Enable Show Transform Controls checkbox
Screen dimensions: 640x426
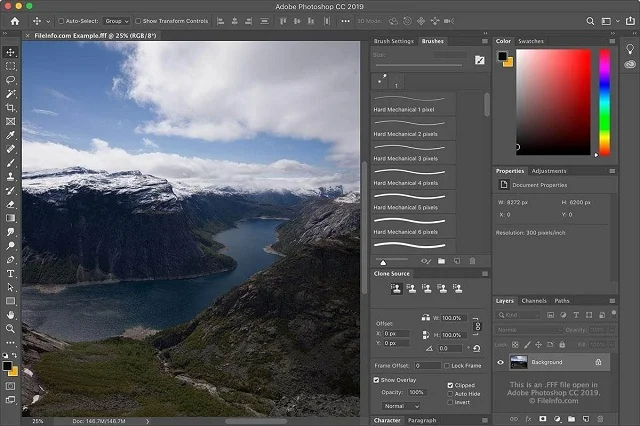click(138, 21)
